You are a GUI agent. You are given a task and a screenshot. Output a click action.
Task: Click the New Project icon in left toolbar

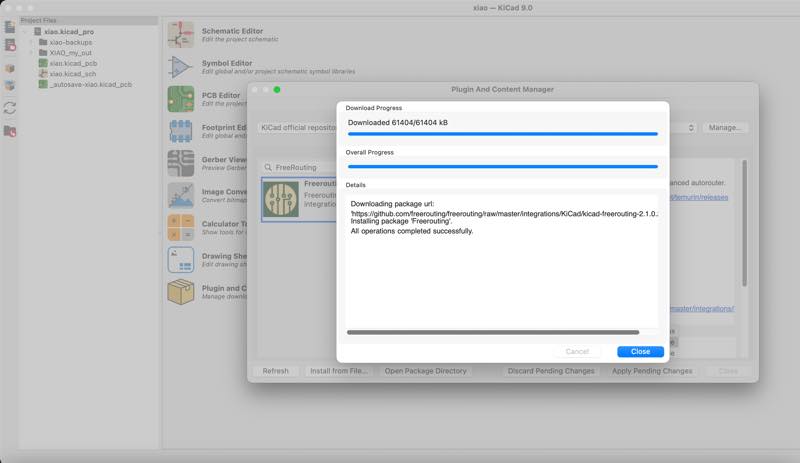(10, 27)
